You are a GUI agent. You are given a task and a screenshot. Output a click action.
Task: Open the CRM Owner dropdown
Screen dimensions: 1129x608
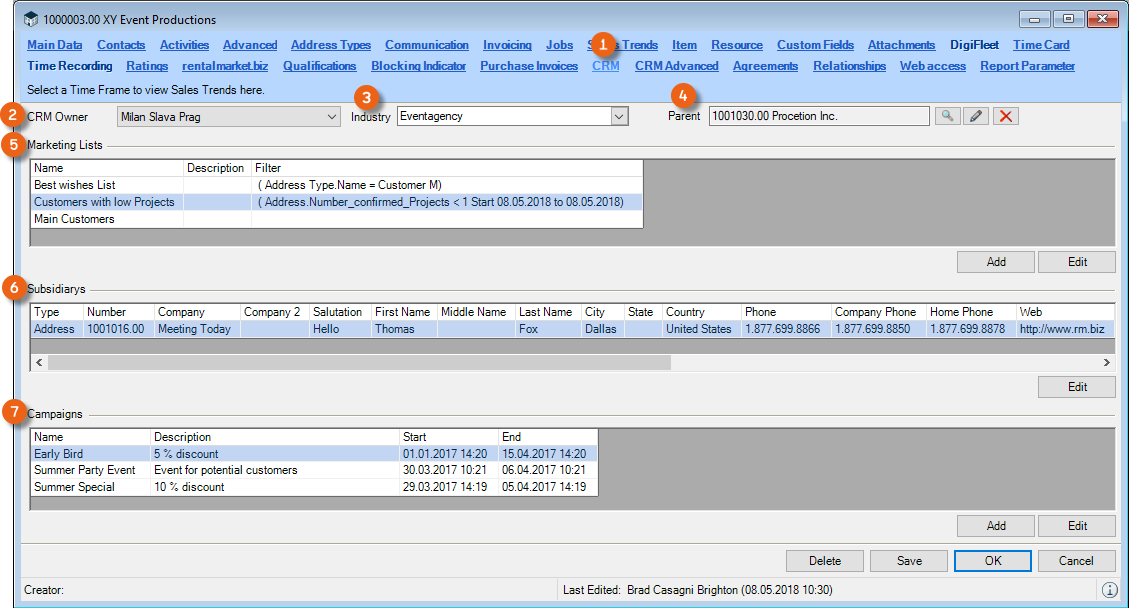pos(332,117)
